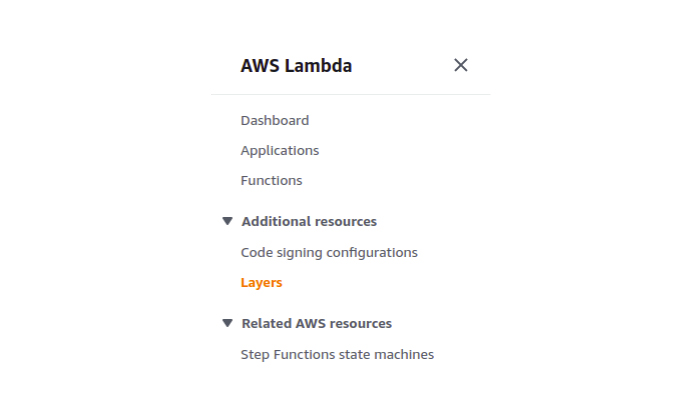Collapse the Additional resources triangle
The image size is (690, 410).
pyautogui.click(x=228, y=221)
